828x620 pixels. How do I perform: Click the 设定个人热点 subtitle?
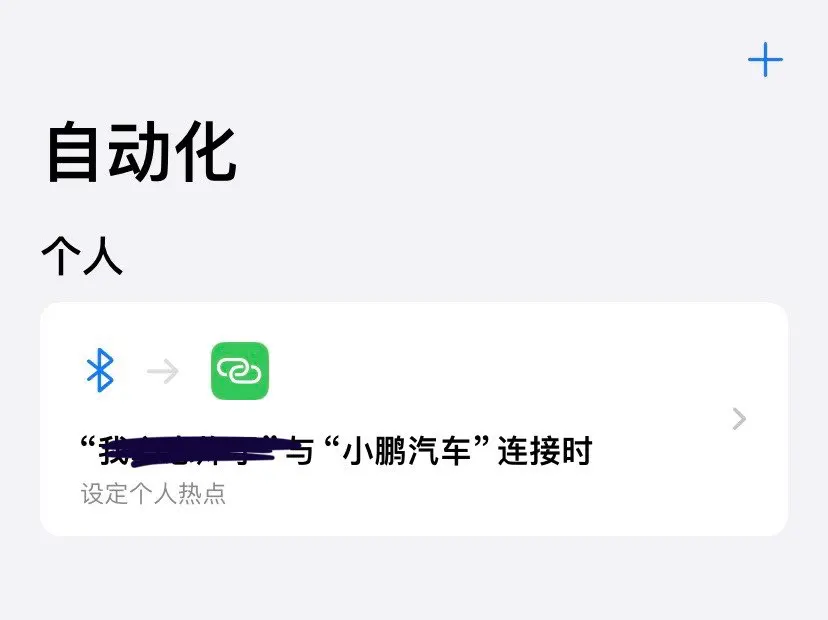click(153, 494)
